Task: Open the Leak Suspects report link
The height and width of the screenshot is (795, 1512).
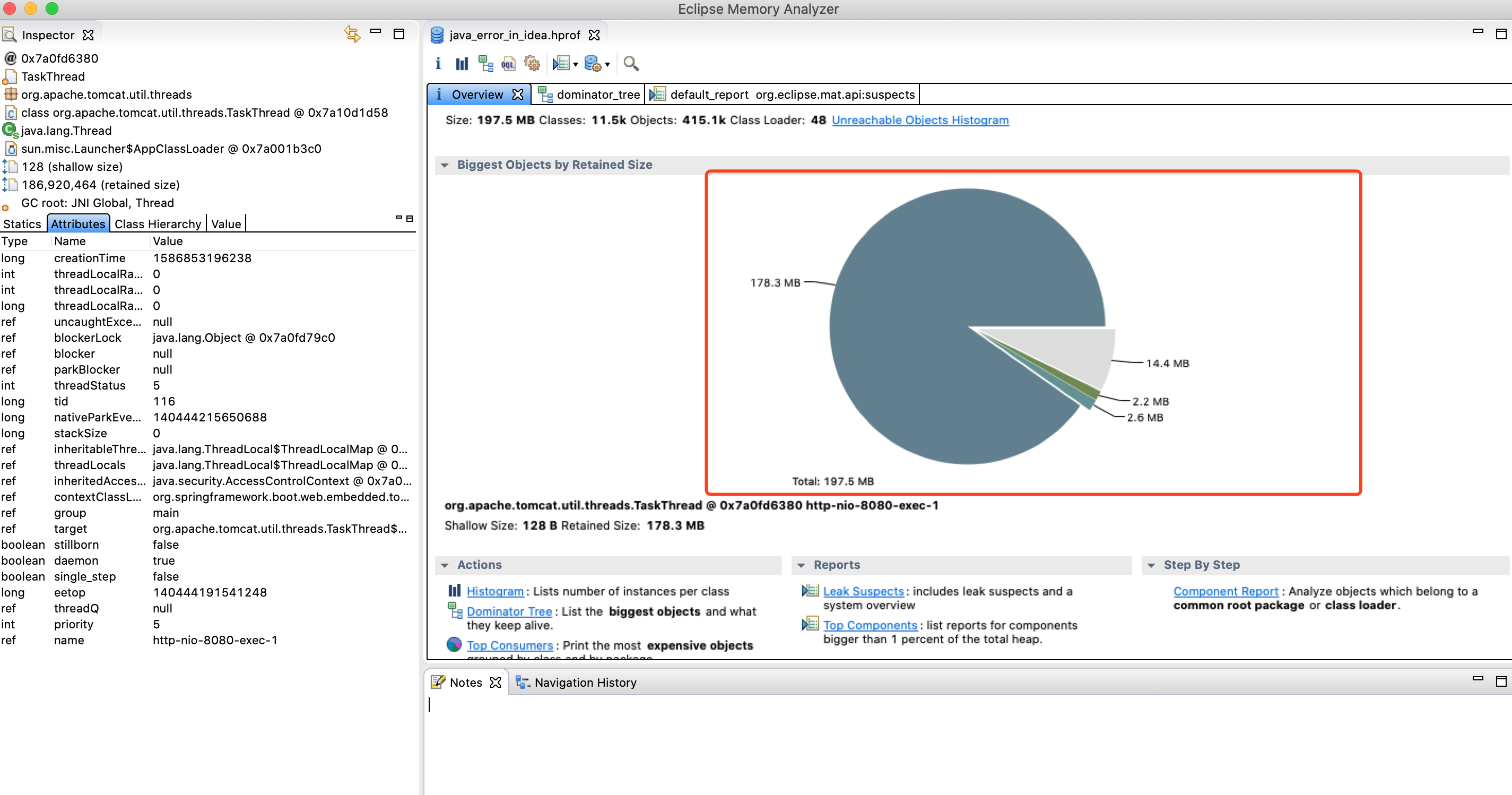Action: tap(863, 591)
